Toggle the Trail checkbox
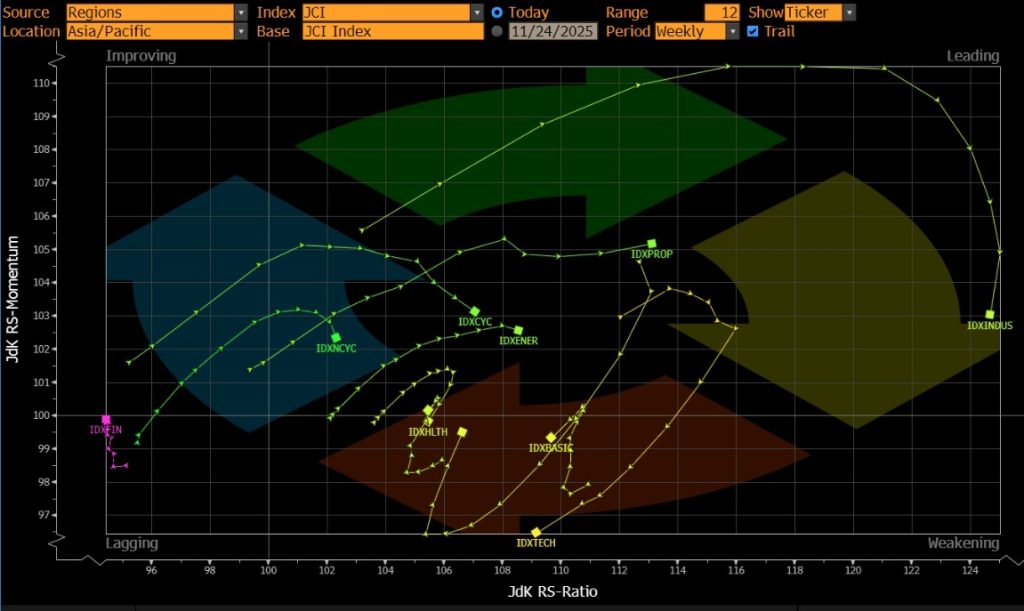 [x=753, y=31]
